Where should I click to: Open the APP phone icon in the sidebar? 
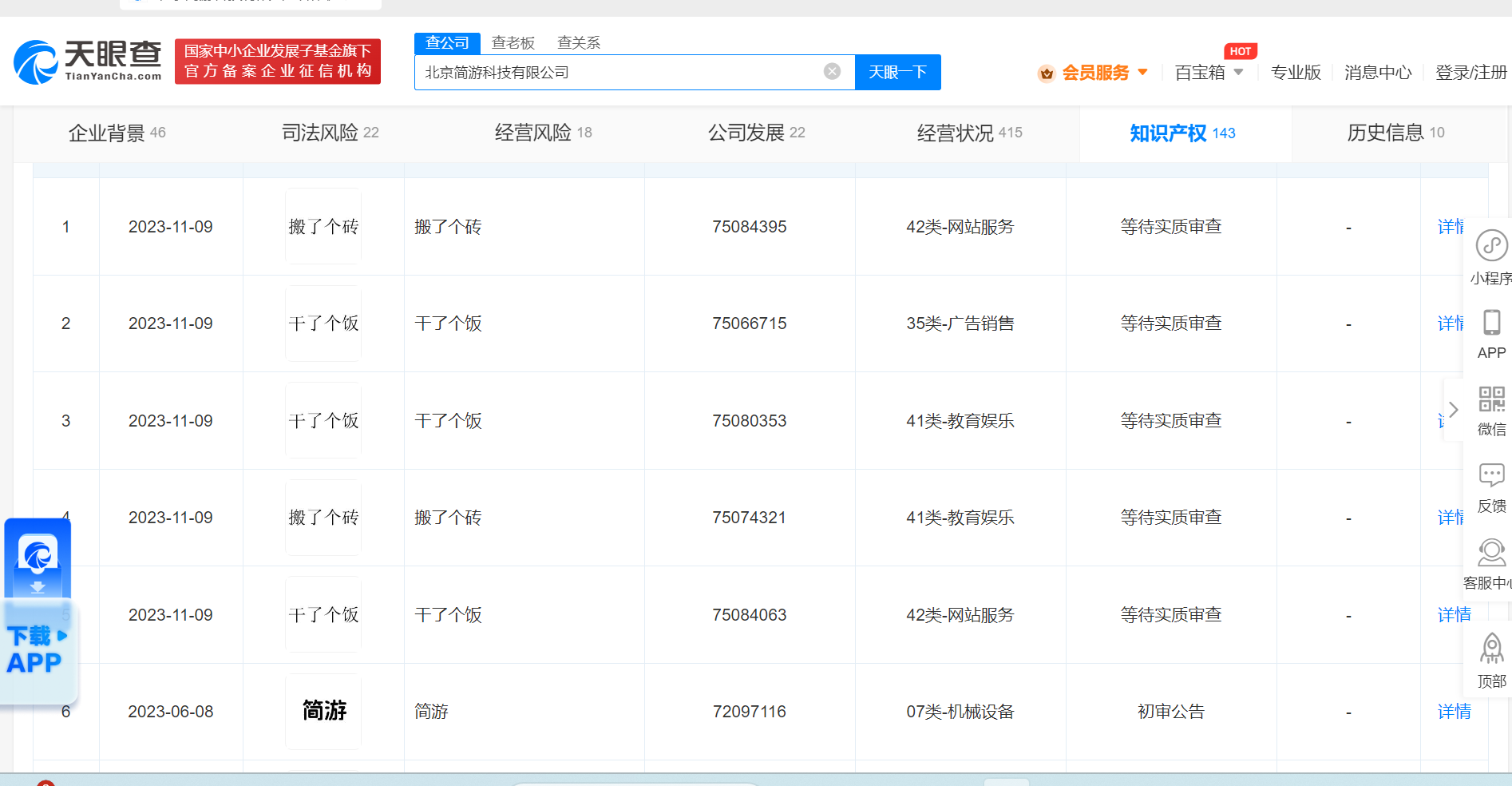[x=1491, y=323]
